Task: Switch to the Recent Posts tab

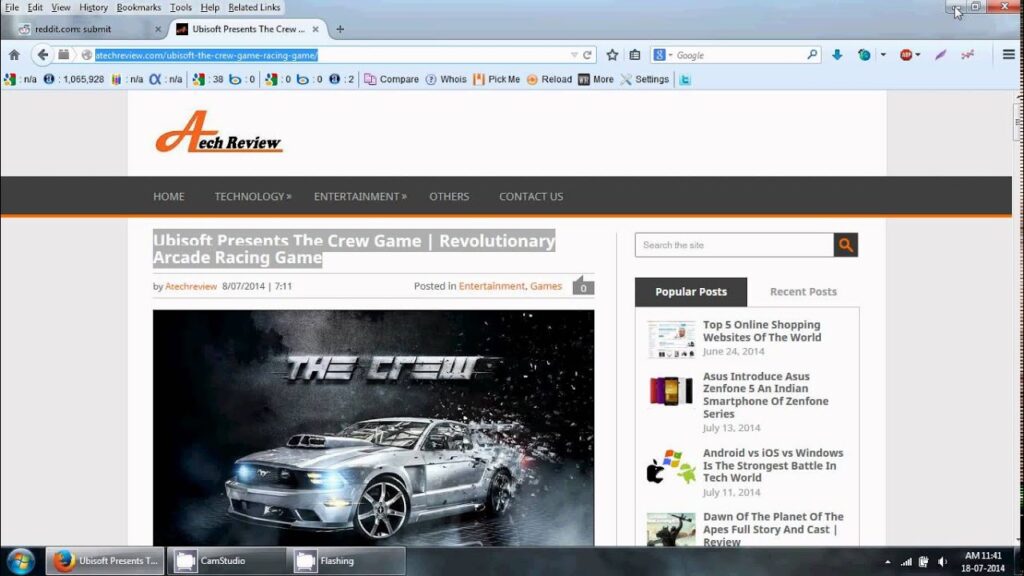Action: pyautogui.click(x=803, y=292)
